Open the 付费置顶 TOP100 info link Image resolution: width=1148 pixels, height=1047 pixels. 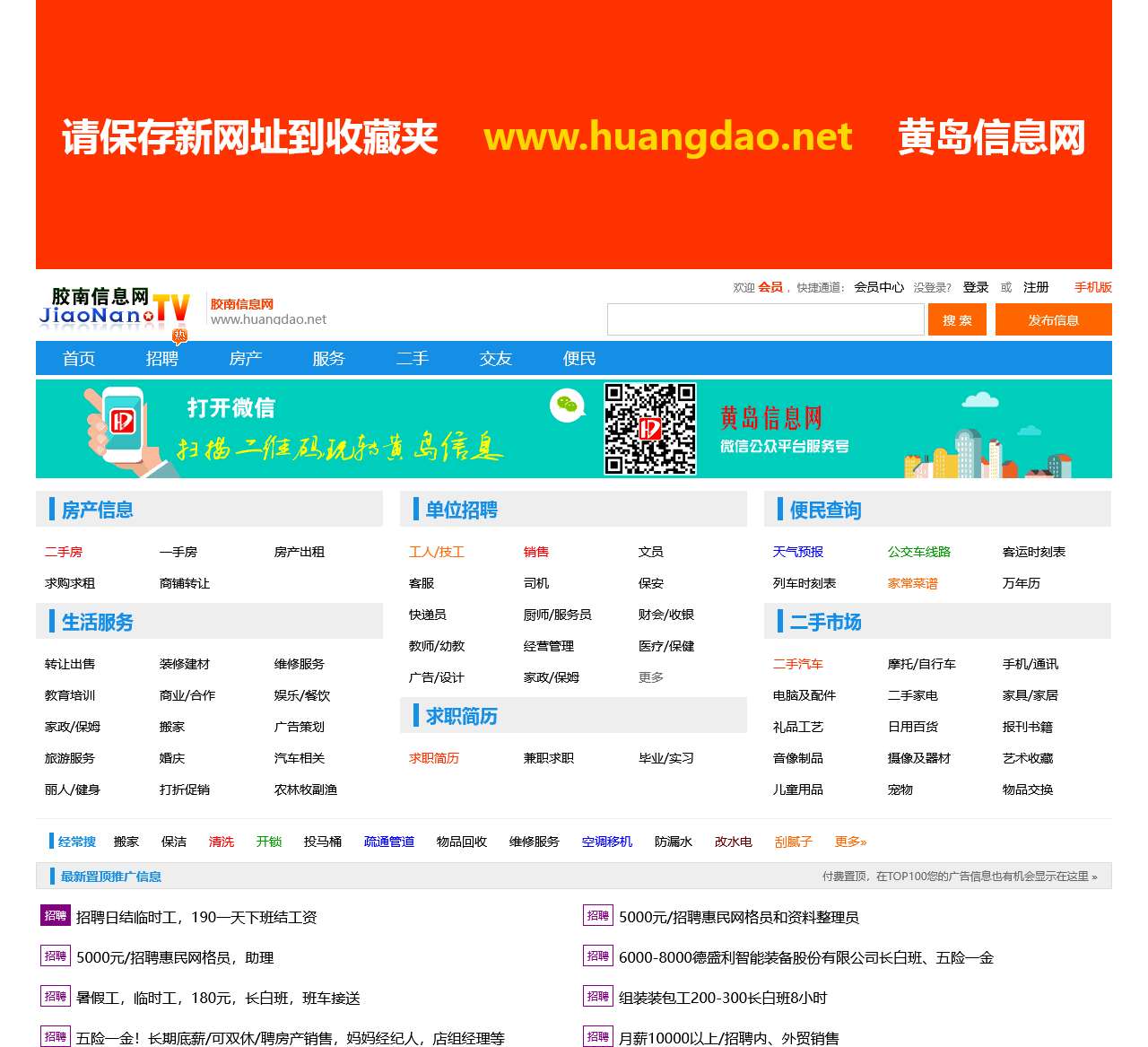[x=959, y=877]
